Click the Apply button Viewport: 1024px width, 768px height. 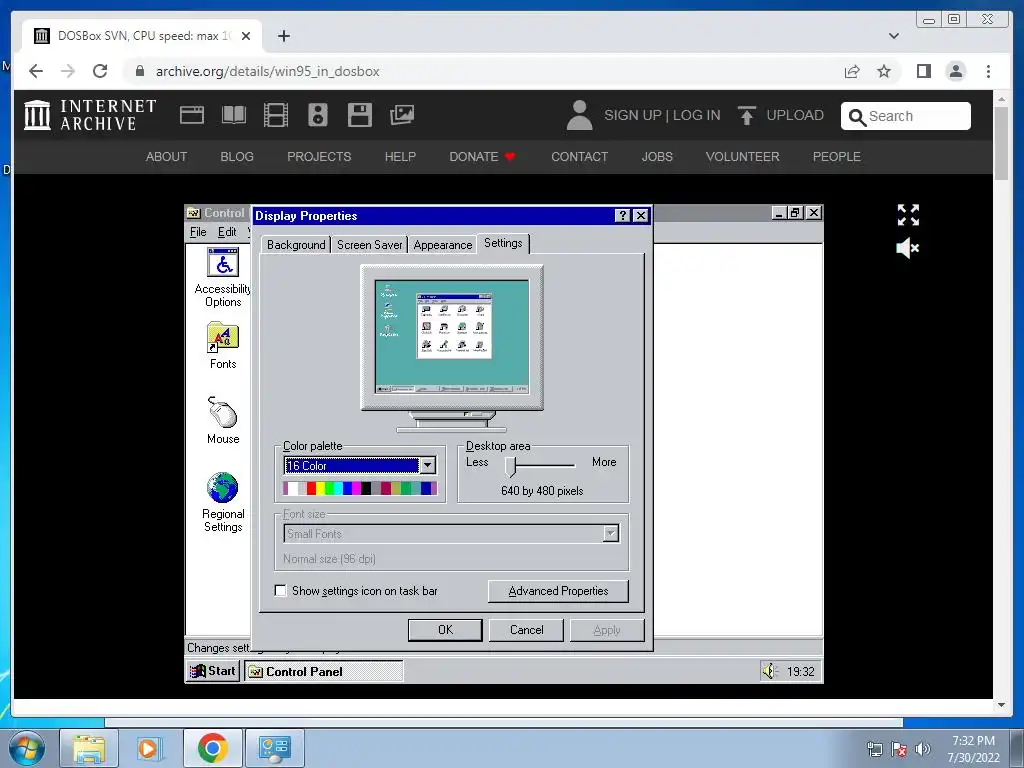tap(607, 630)
